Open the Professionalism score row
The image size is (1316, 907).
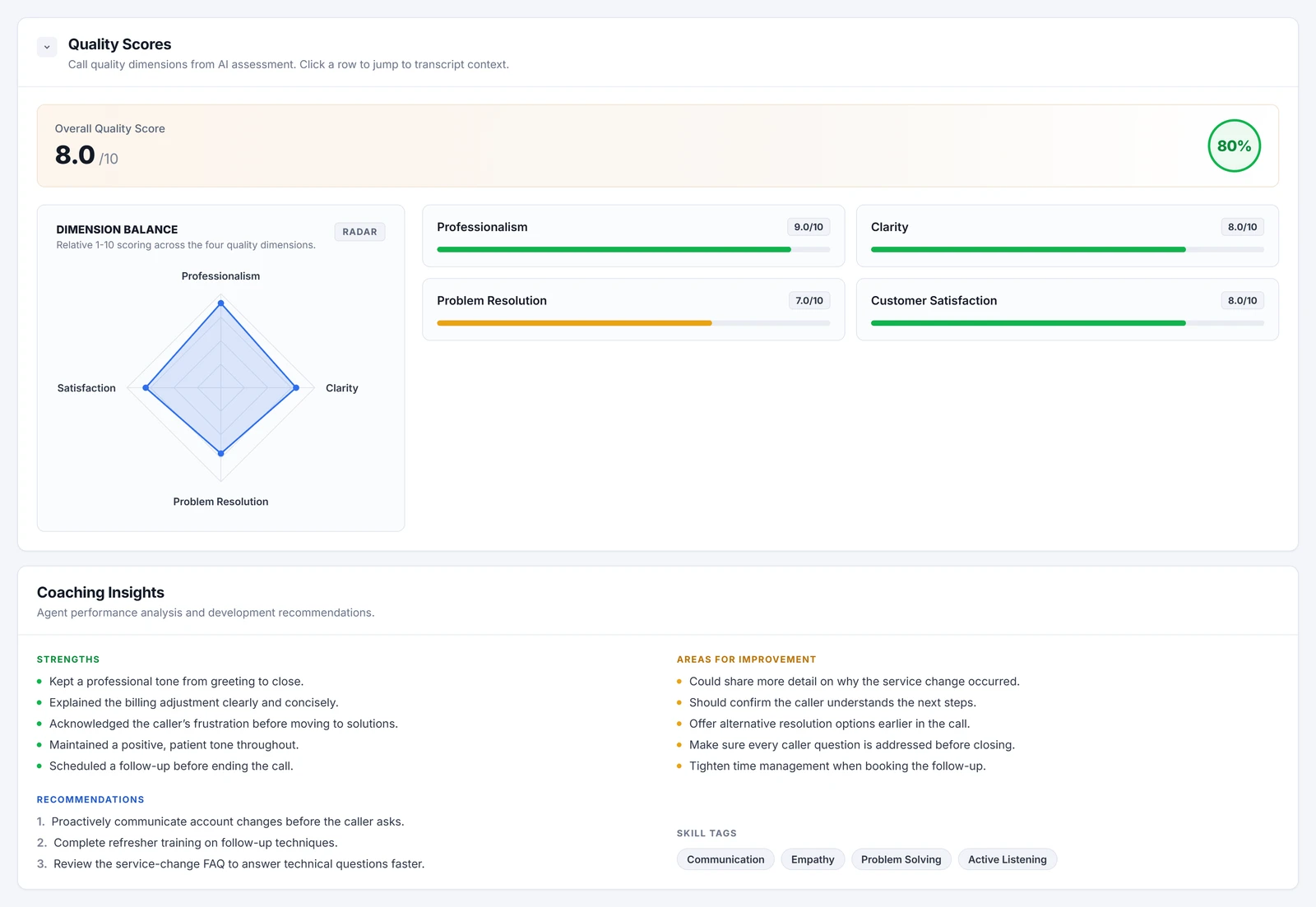coord(633,236)
